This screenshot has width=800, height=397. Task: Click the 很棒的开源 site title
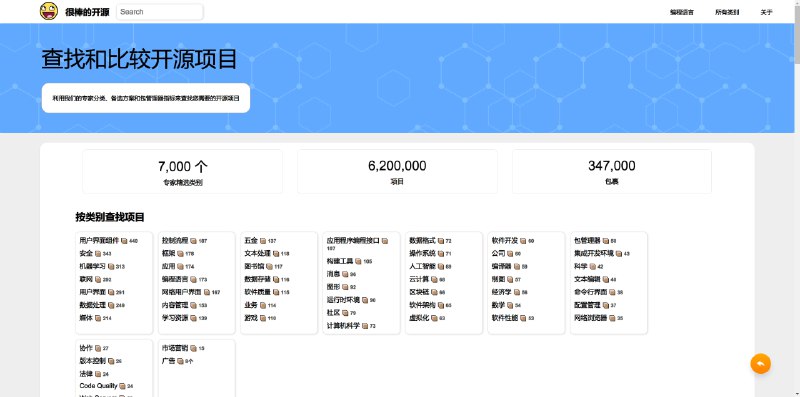tap(87, 12)
